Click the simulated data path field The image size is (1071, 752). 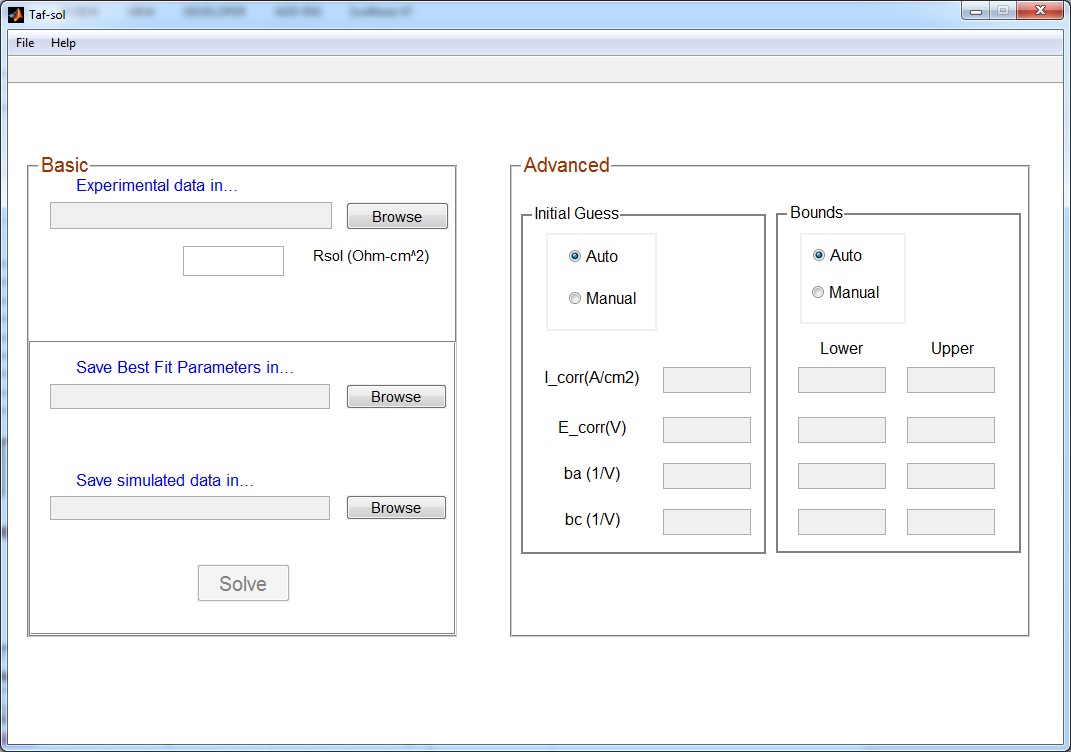tap(190, 508)
